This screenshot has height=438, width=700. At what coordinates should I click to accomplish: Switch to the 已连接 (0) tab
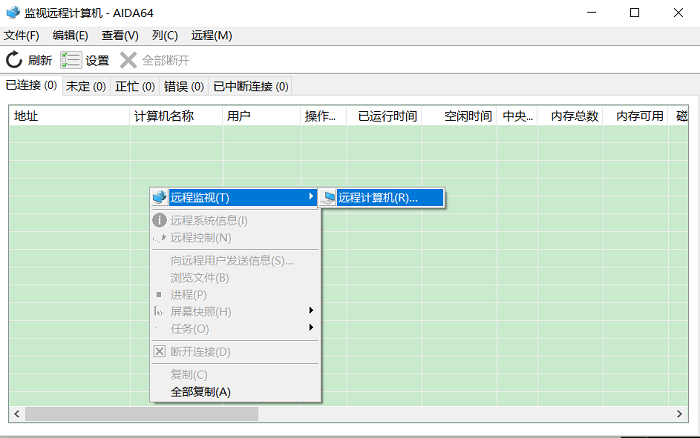coord(31,85)
